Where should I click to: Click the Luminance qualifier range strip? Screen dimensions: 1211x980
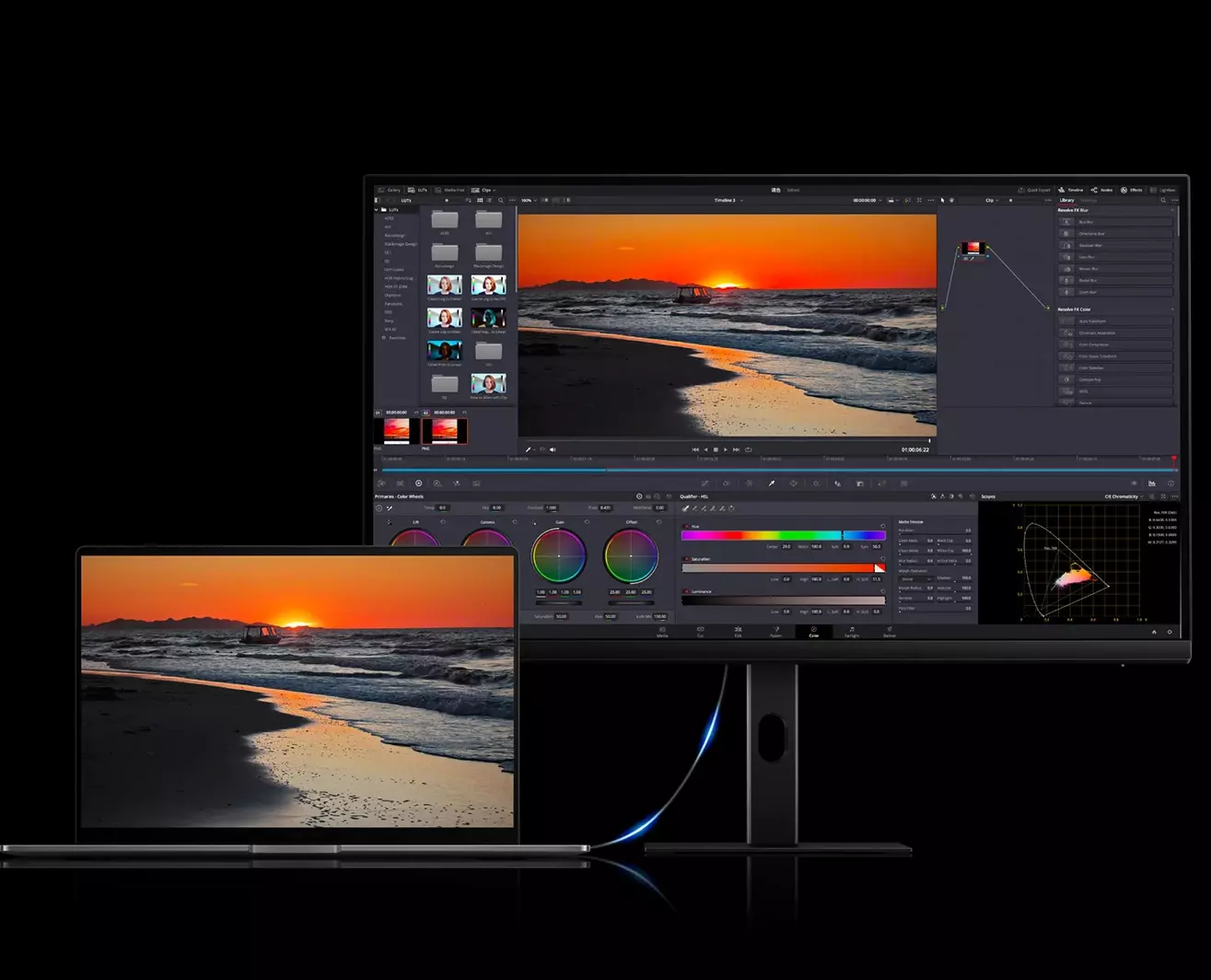784,601
